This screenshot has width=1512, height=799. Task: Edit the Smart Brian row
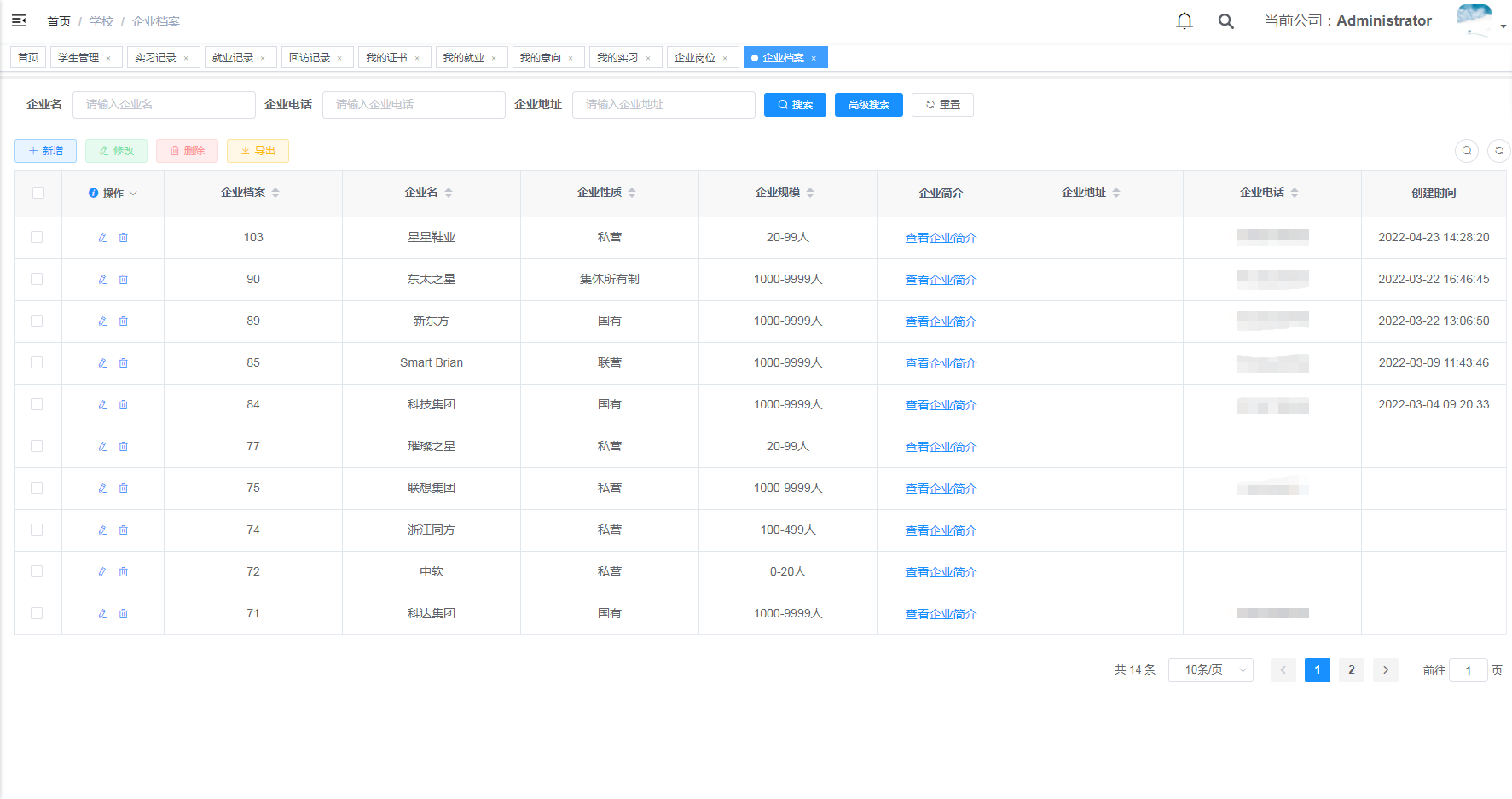pos(102,363)
